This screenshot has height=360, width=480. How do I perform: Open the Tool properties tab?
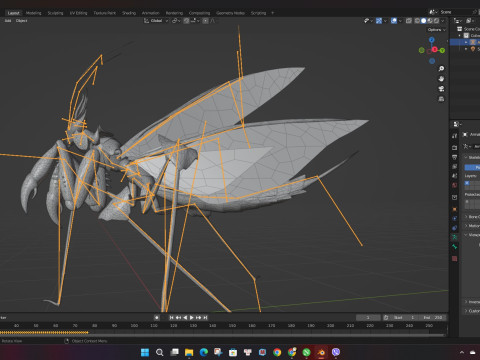point(454,136)
